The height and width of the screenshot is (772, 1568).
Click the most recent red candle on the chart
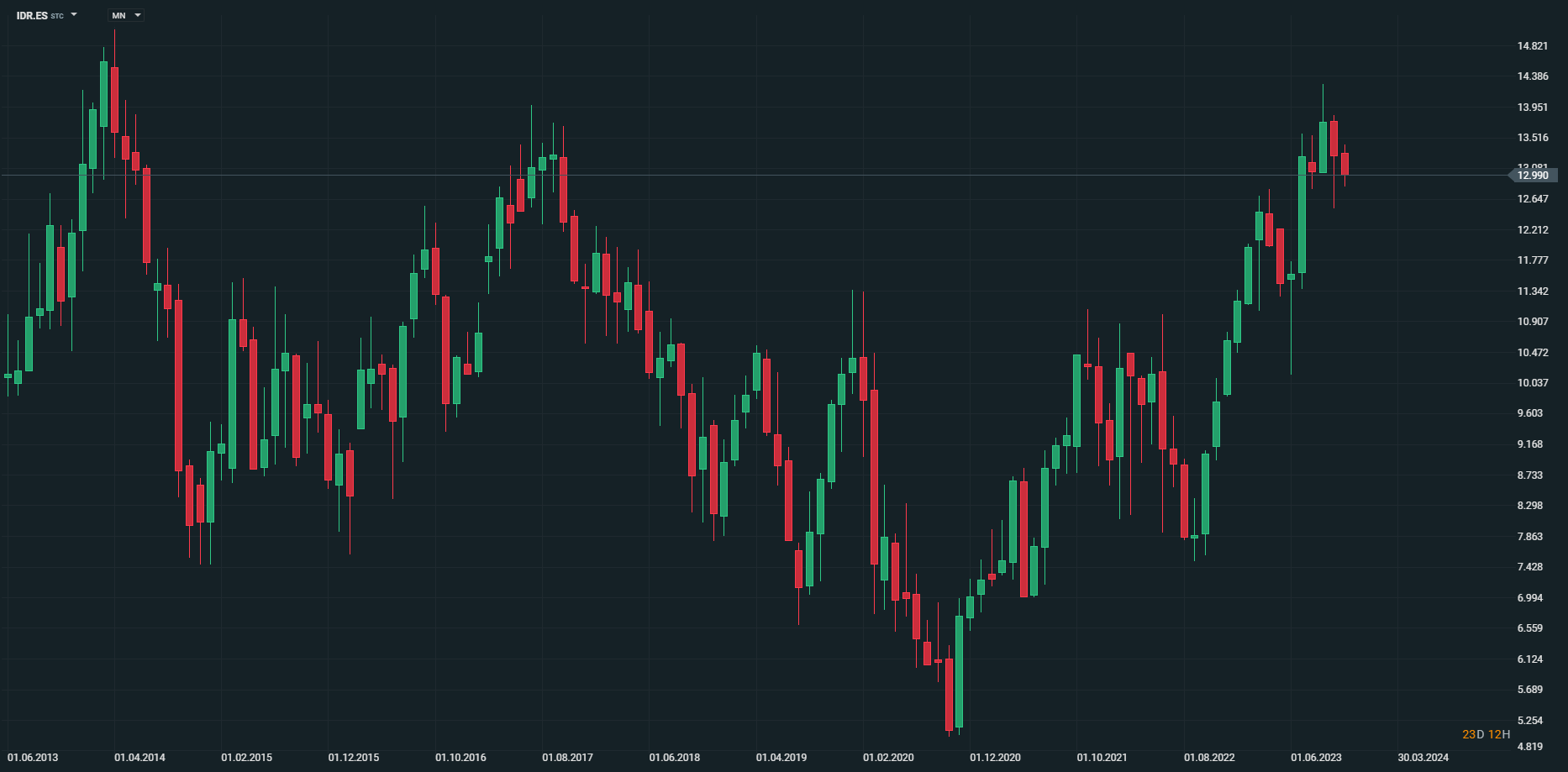coord(1344,164)
